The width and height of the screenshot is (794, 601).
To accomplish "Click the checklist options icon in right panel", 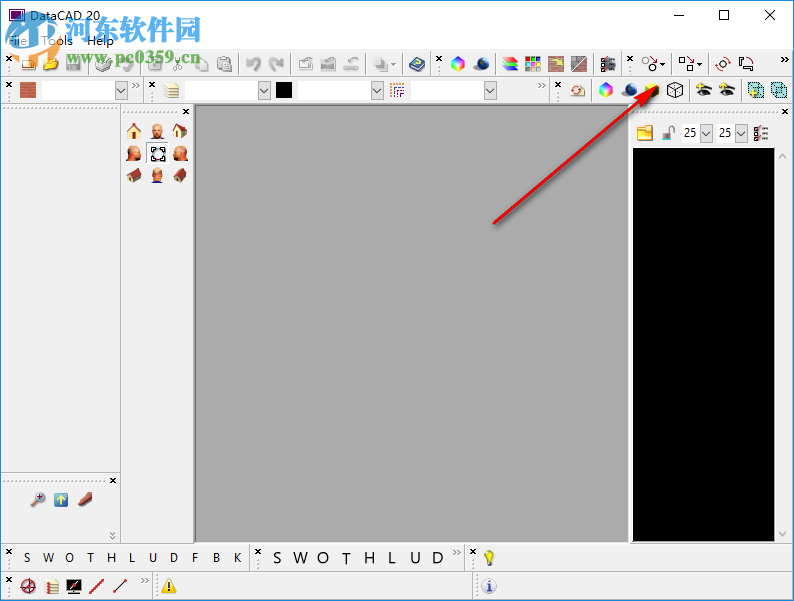I will (x=761, y=134).
